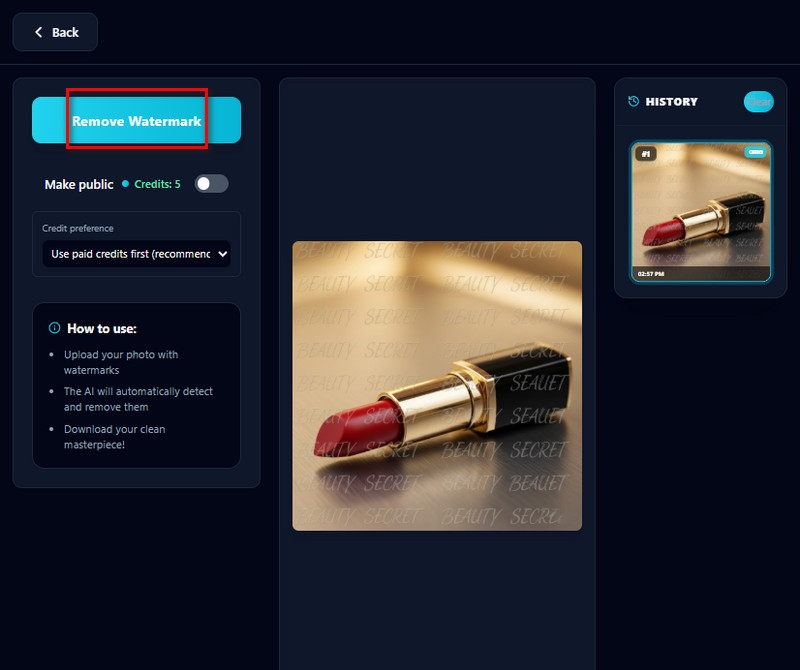The width and height of the screenshot is (800, 670).
Task: Toggle the Make public switch
Action: [211, 184]
